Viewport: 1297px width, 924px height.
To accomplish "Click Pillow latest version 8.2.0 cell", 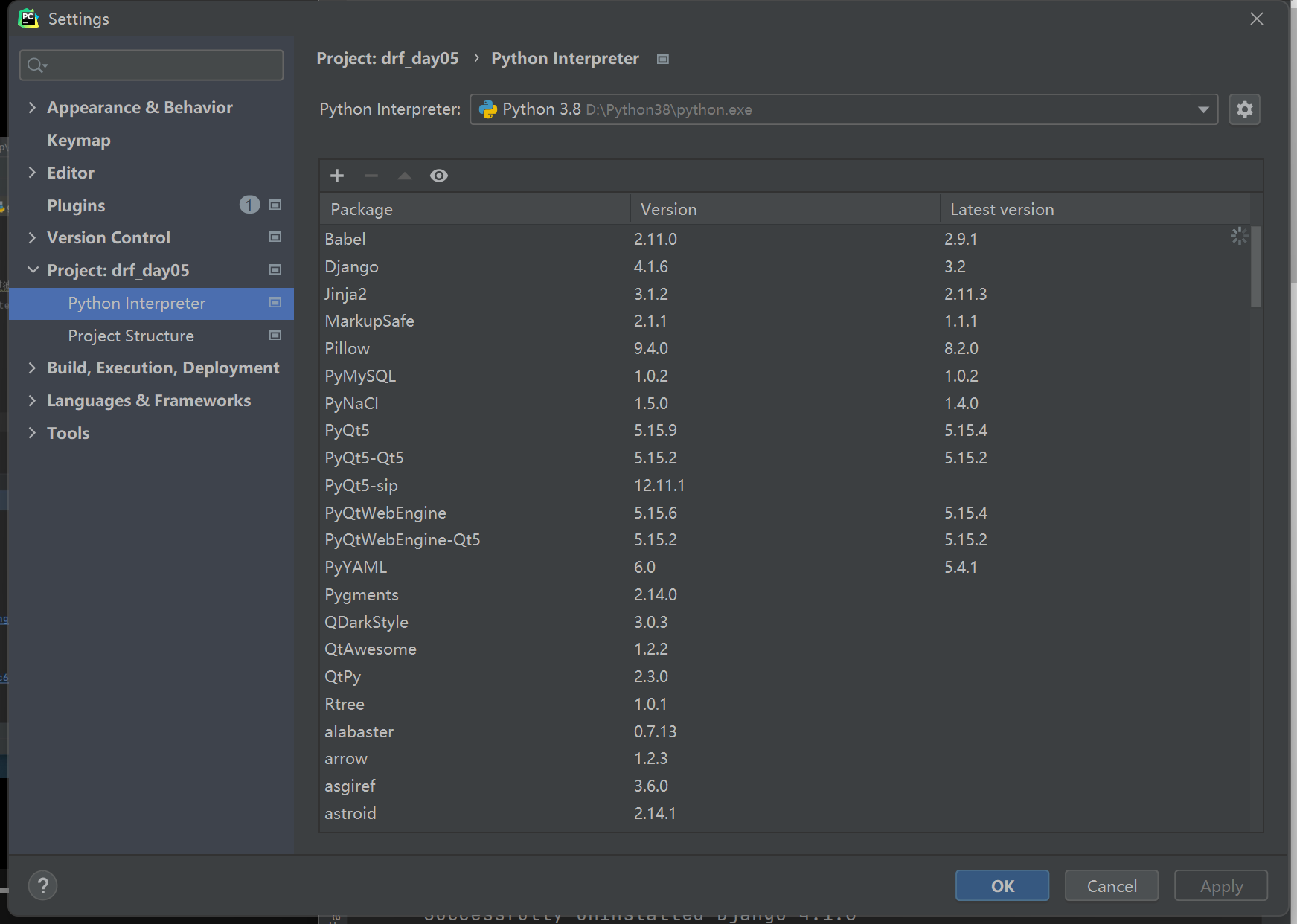I will pyautogui.click(x=961, y=348).
